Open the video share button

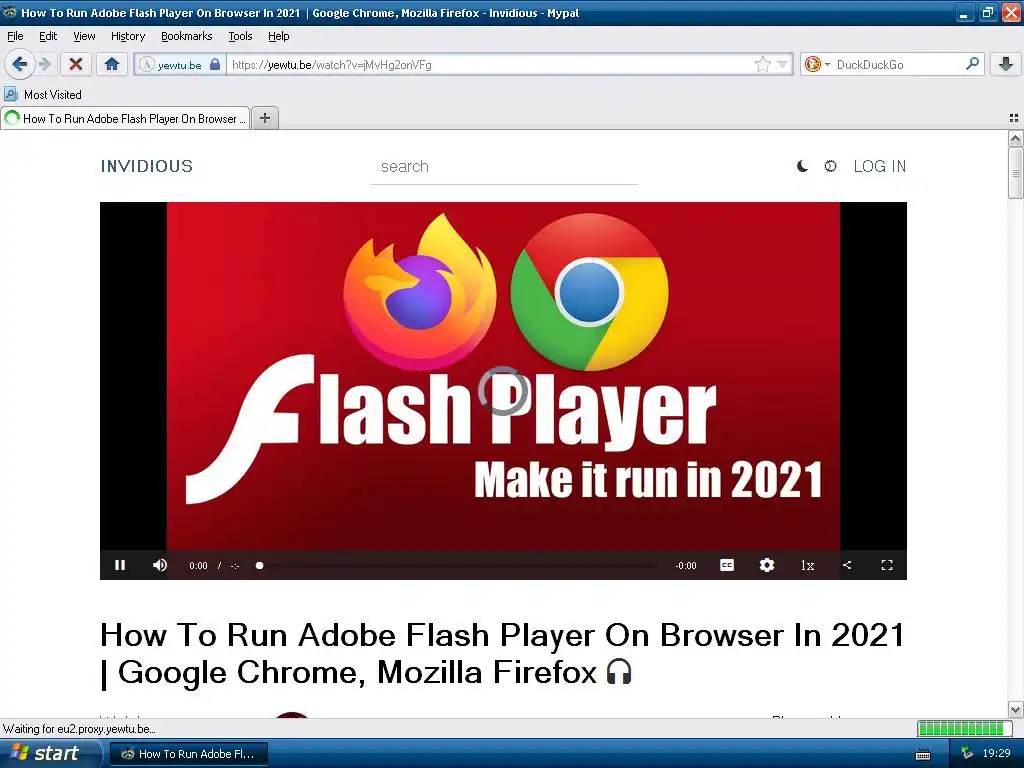click(x=847, y=565)
